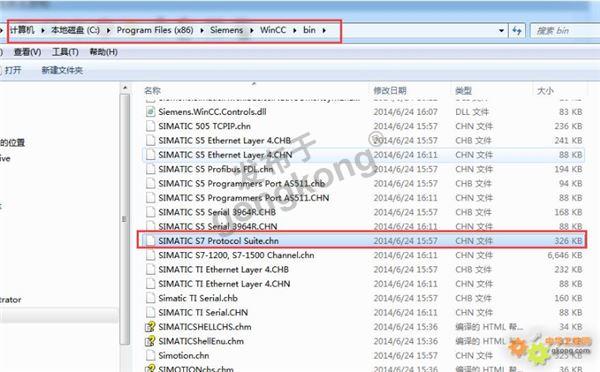The image size is (600, 372).
Task: Expand the arrow after Siemens in the path
Action: click(252, 30)
